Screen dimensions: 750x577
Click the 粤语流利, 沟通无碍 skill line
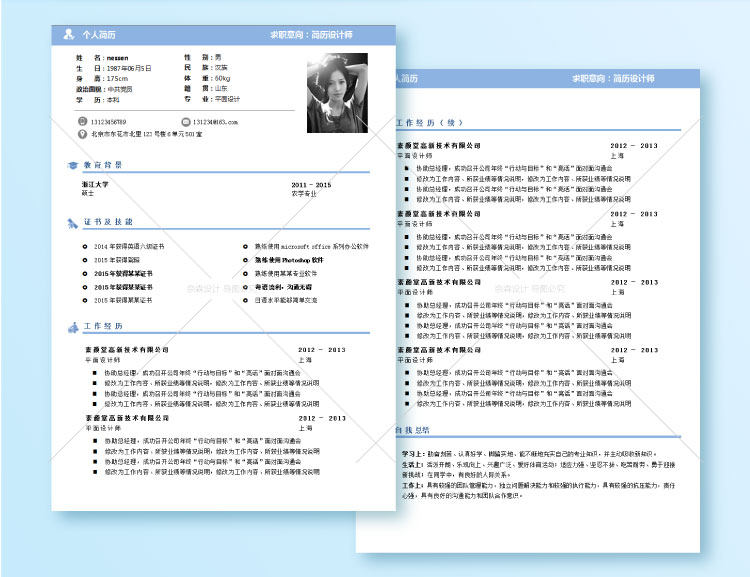(283, 287)
